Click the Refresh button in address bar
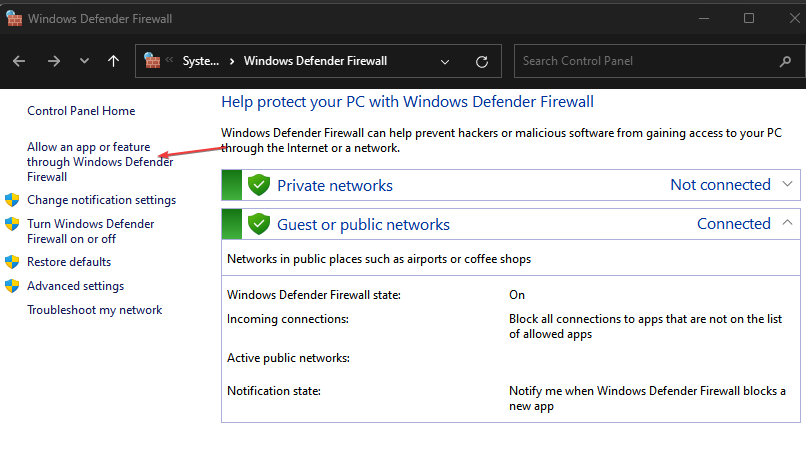This screenshot has width=806, height=474. [482, 61]
